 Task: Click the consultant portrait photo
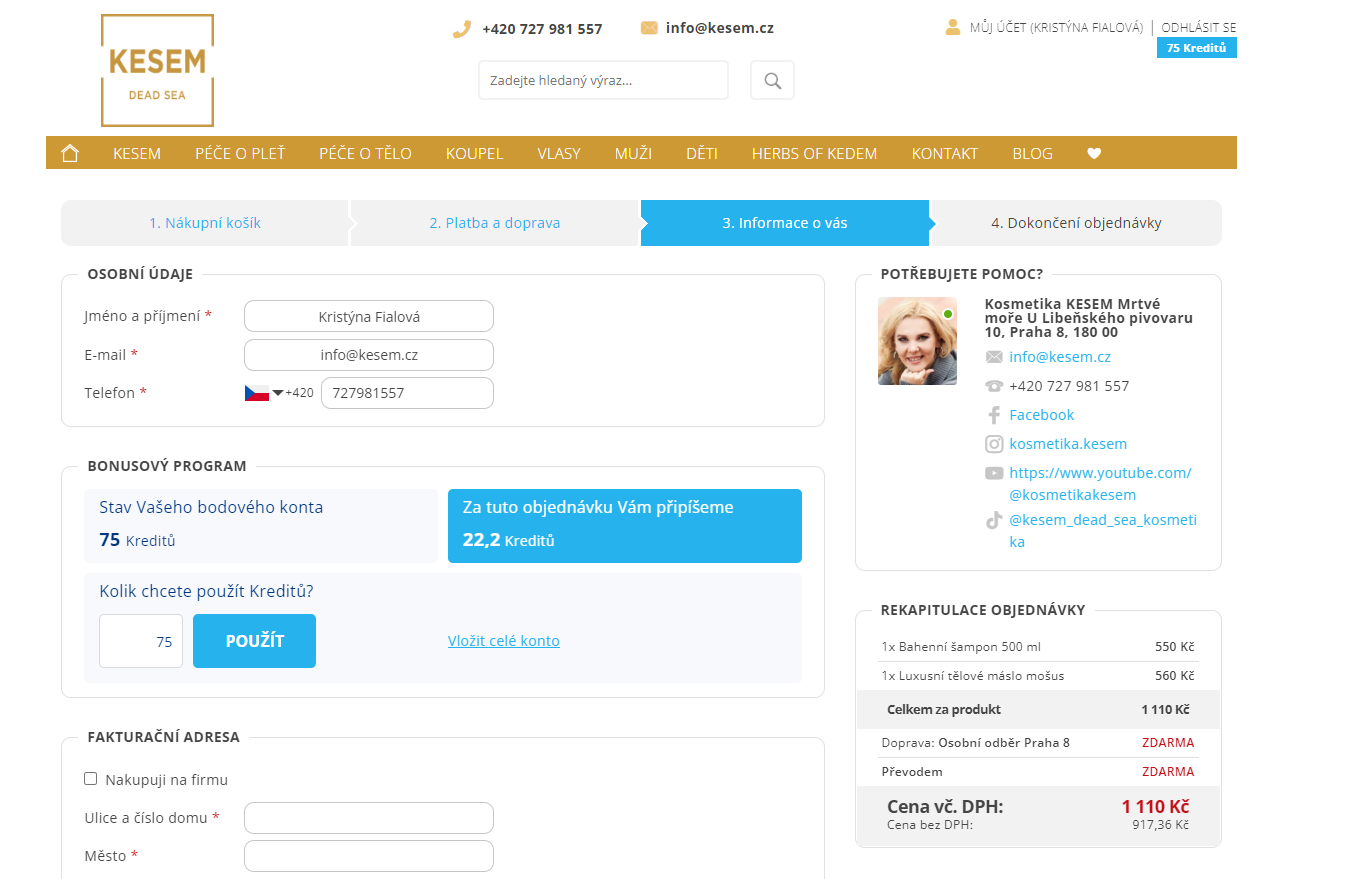coord(917,341)
